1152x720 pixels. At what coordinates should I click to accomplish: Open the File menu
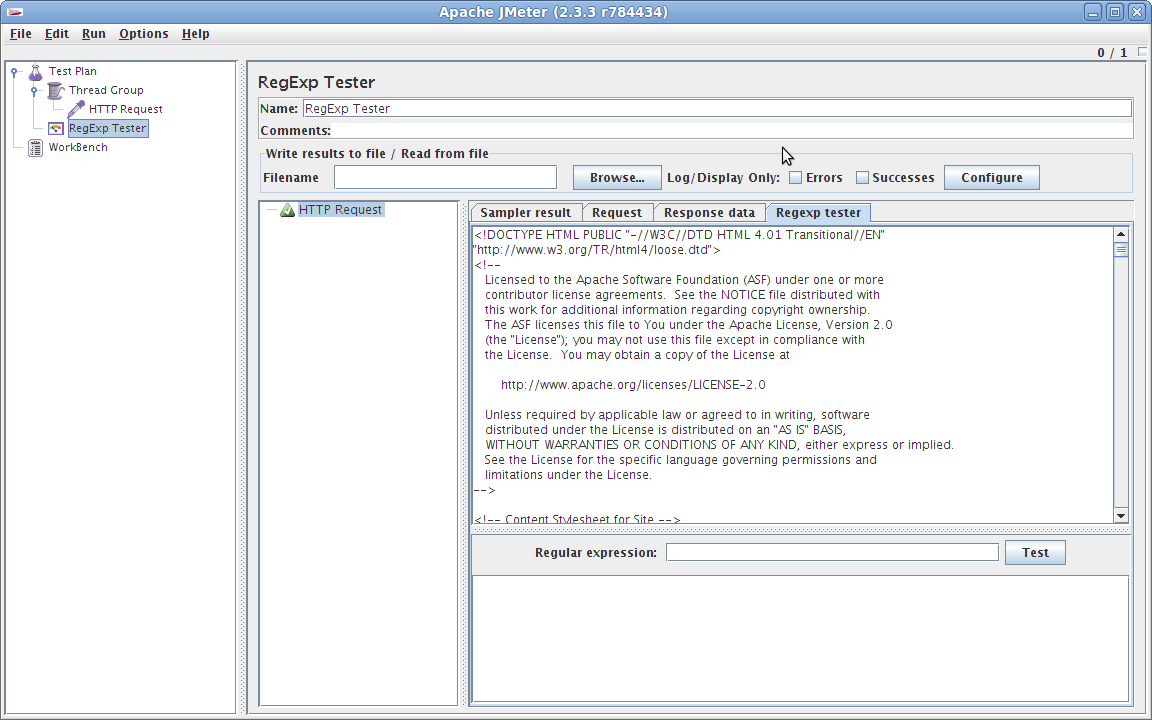coord(21,34)
